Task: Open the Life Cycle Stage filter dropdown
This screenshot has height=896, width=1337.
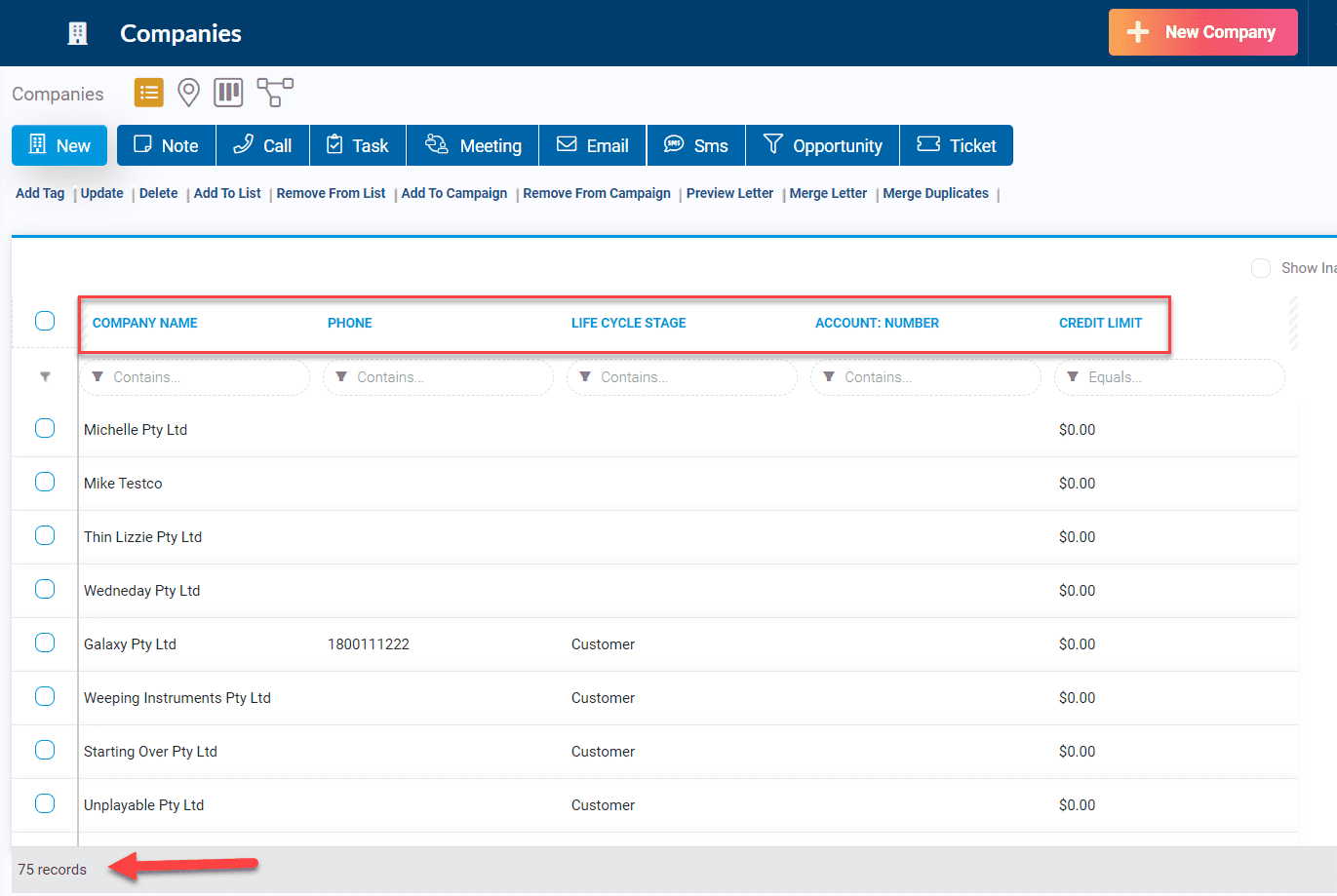Action: [585, 377]
